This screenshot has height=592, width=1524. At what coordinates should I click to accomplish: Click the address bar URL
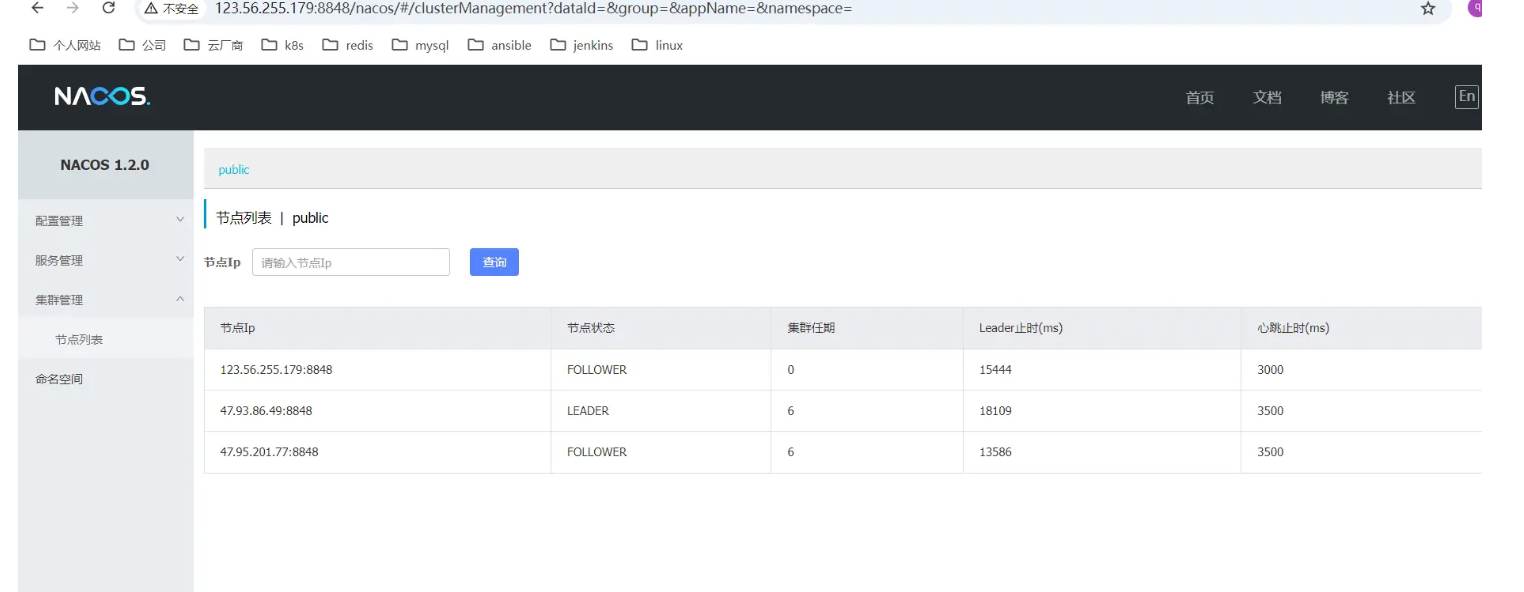click(x=533, y=8)
